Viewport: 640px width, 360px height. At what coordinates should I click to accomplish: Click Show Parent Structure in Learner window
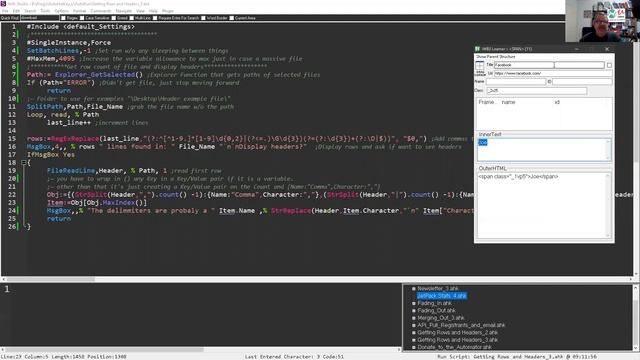pos(496,57)
